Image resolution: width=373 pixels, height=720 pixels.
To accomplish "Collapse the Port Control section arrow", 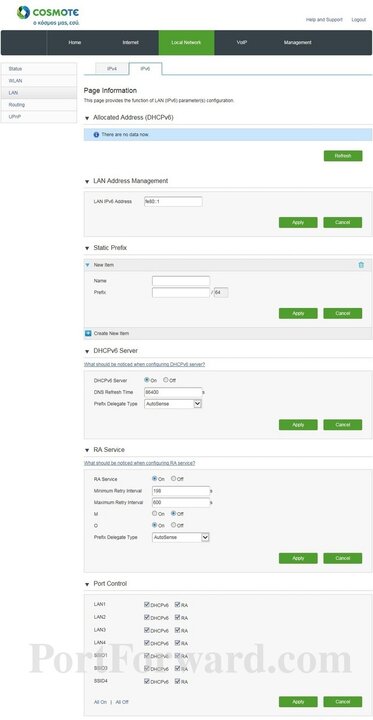I will 87,584.
